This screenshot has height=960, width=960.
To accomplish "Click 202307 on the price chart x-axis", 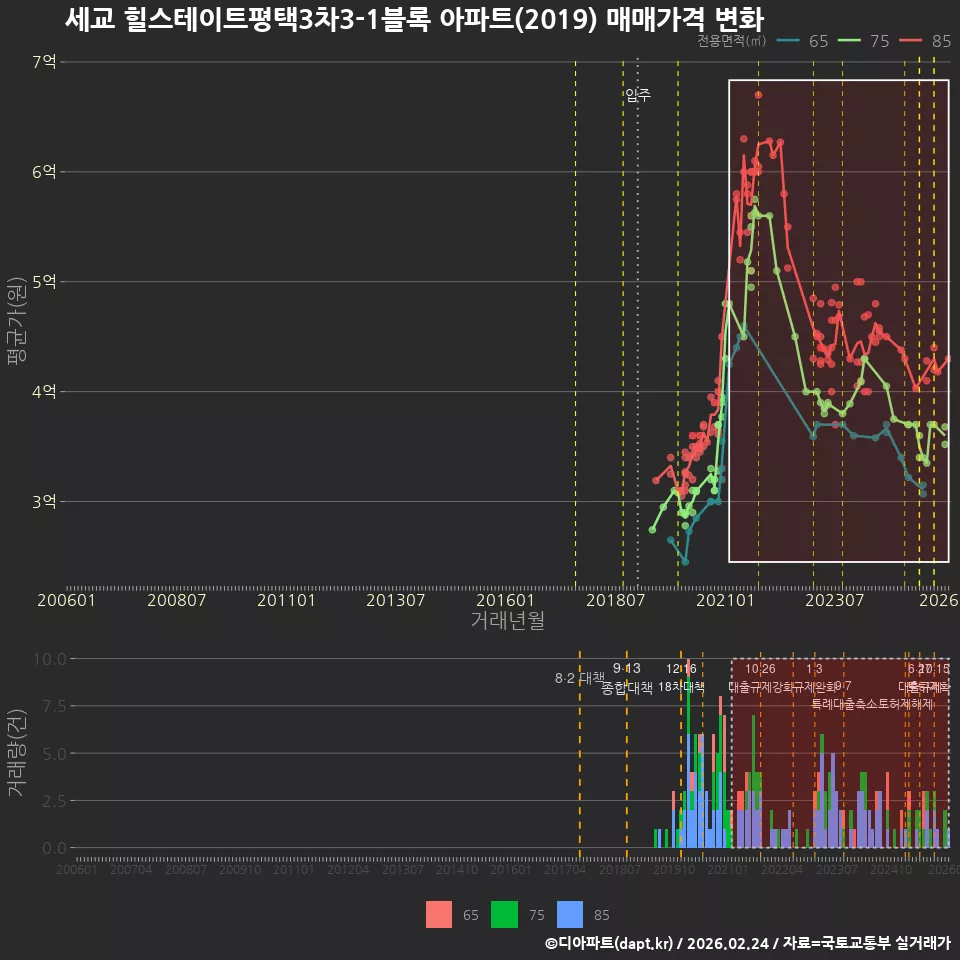I will [834, 600].
